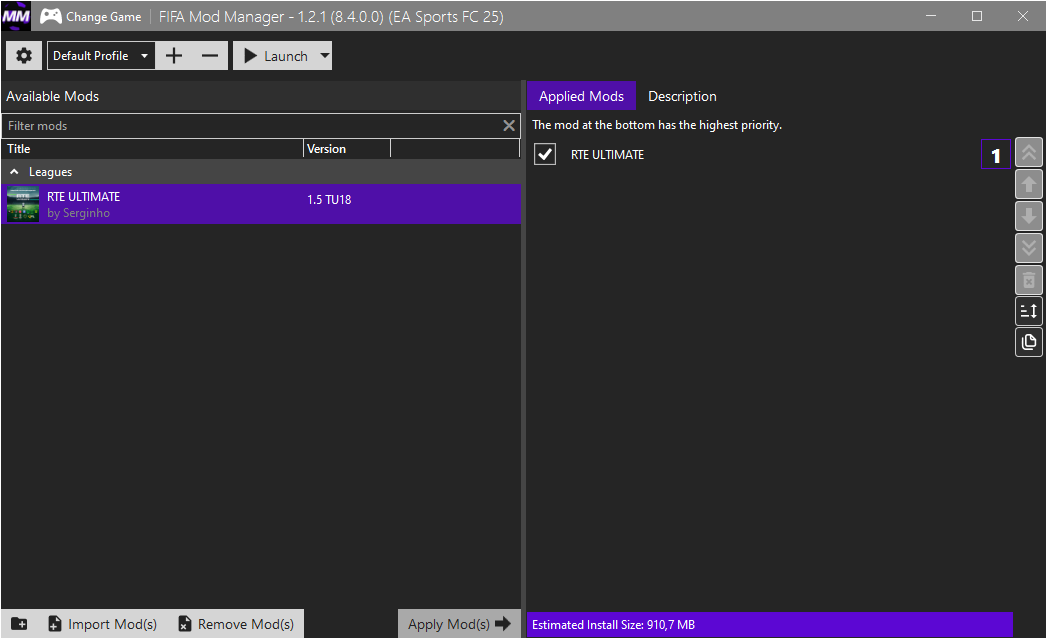Click author text by Serginho

[x=78, y=213]
